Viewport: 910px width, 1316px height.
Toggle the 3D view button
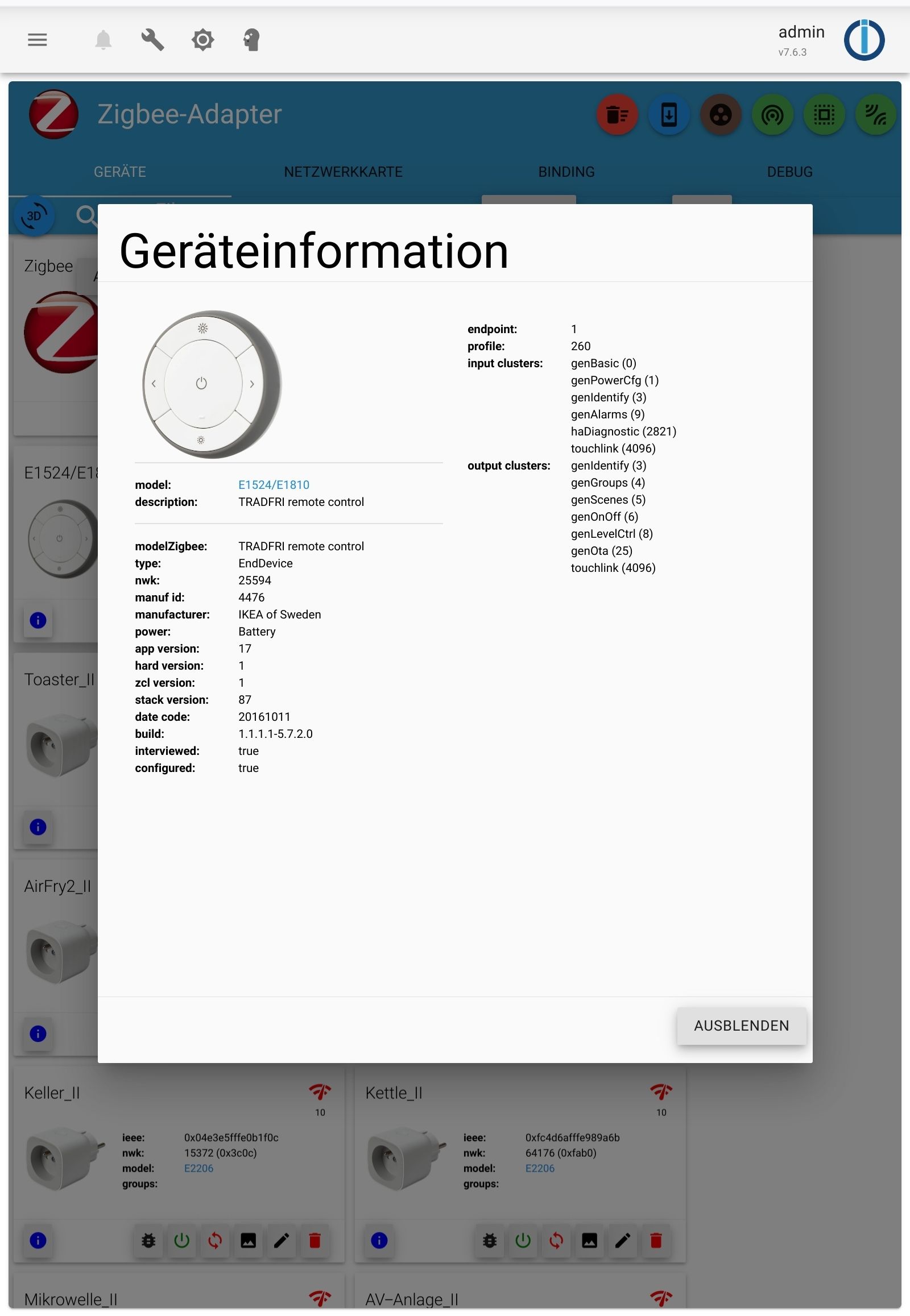click(x=34, y=216)
